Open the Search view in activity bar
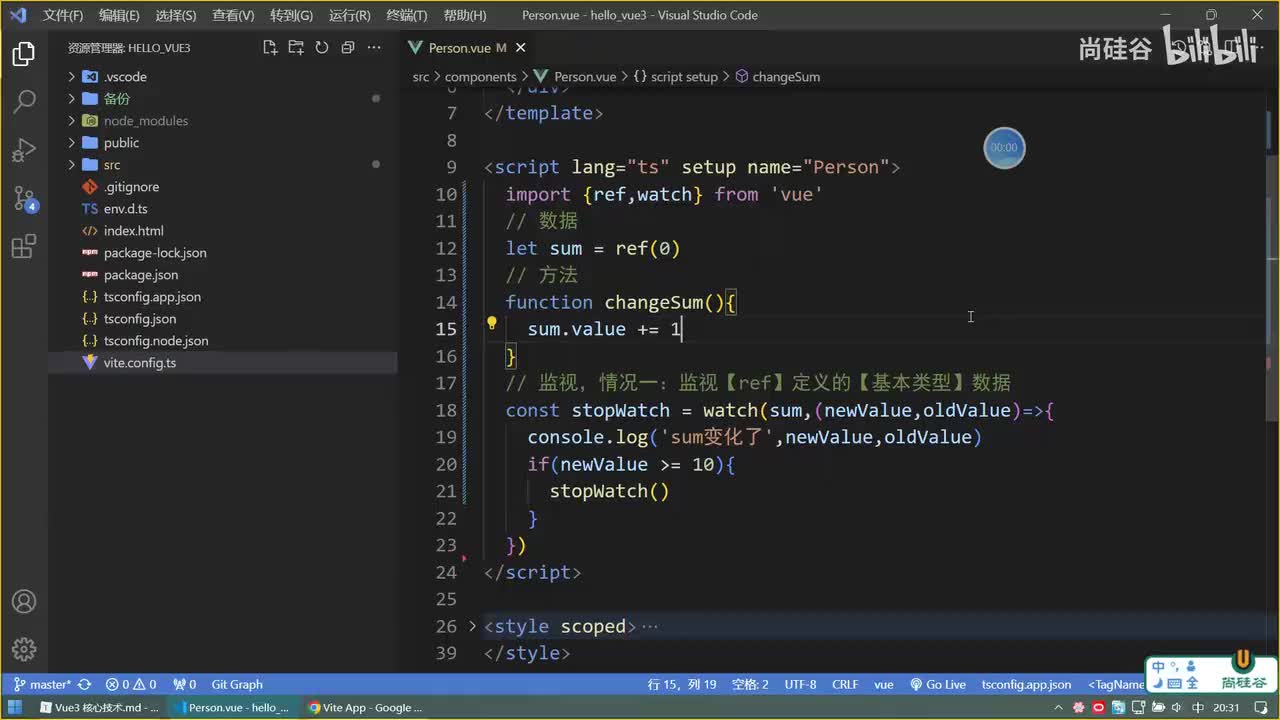The width and height of the screenshot is (1280, 720). tap(24, 102)
